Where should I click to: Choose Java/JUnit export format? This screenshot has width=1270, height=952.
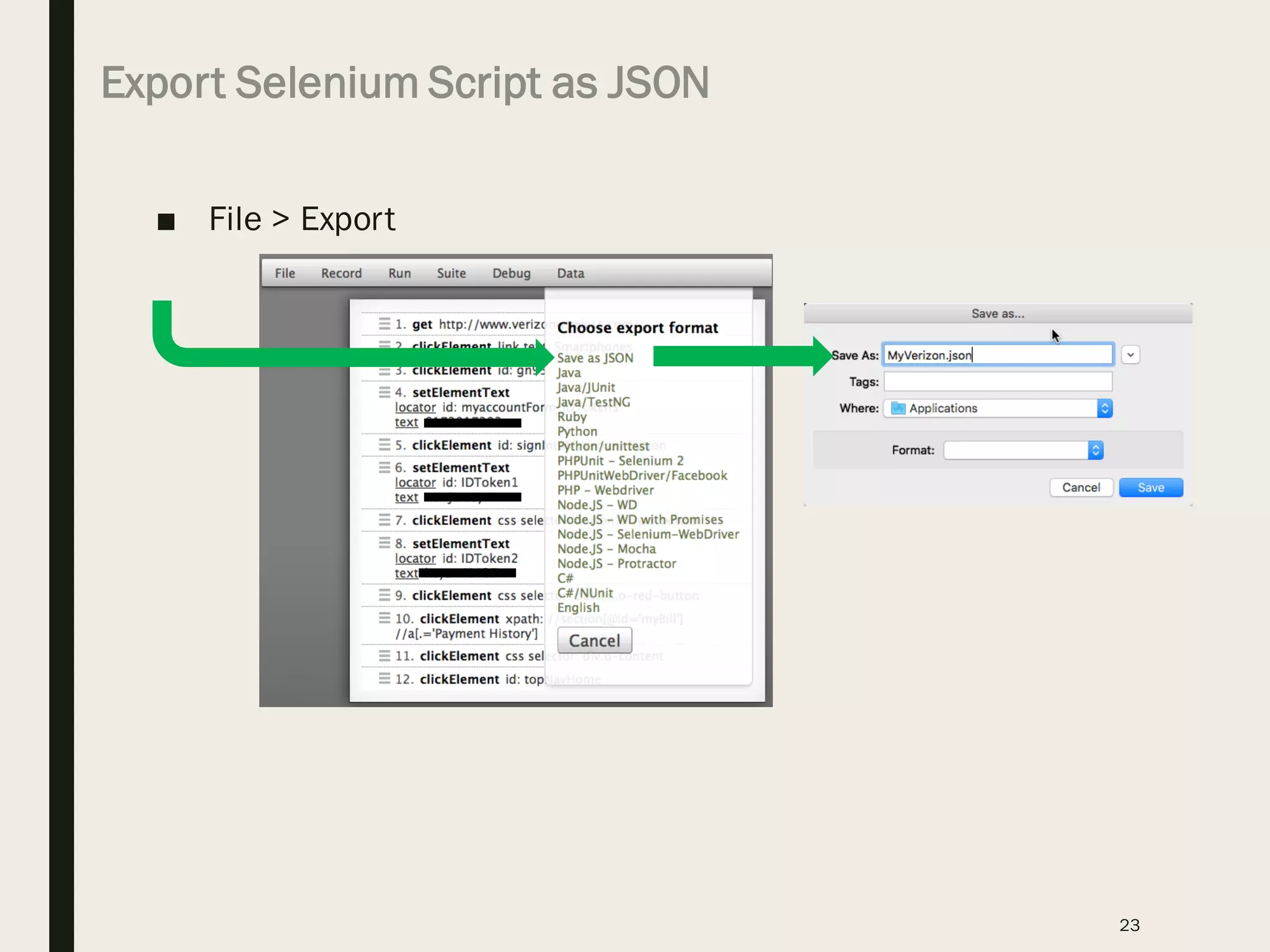586,387
